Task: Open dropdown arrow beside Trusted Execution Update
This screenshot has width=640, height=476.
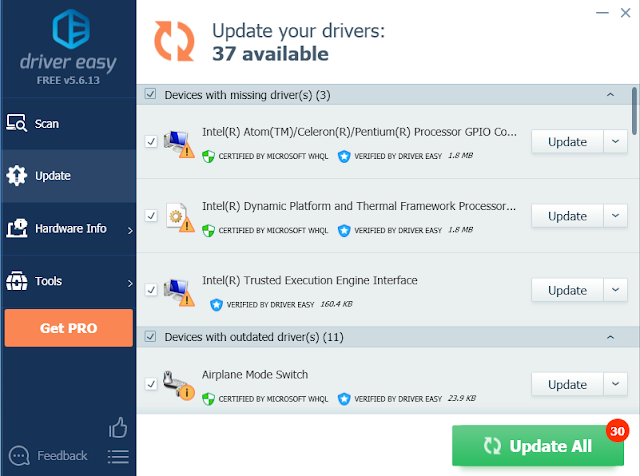Action: 616,290
